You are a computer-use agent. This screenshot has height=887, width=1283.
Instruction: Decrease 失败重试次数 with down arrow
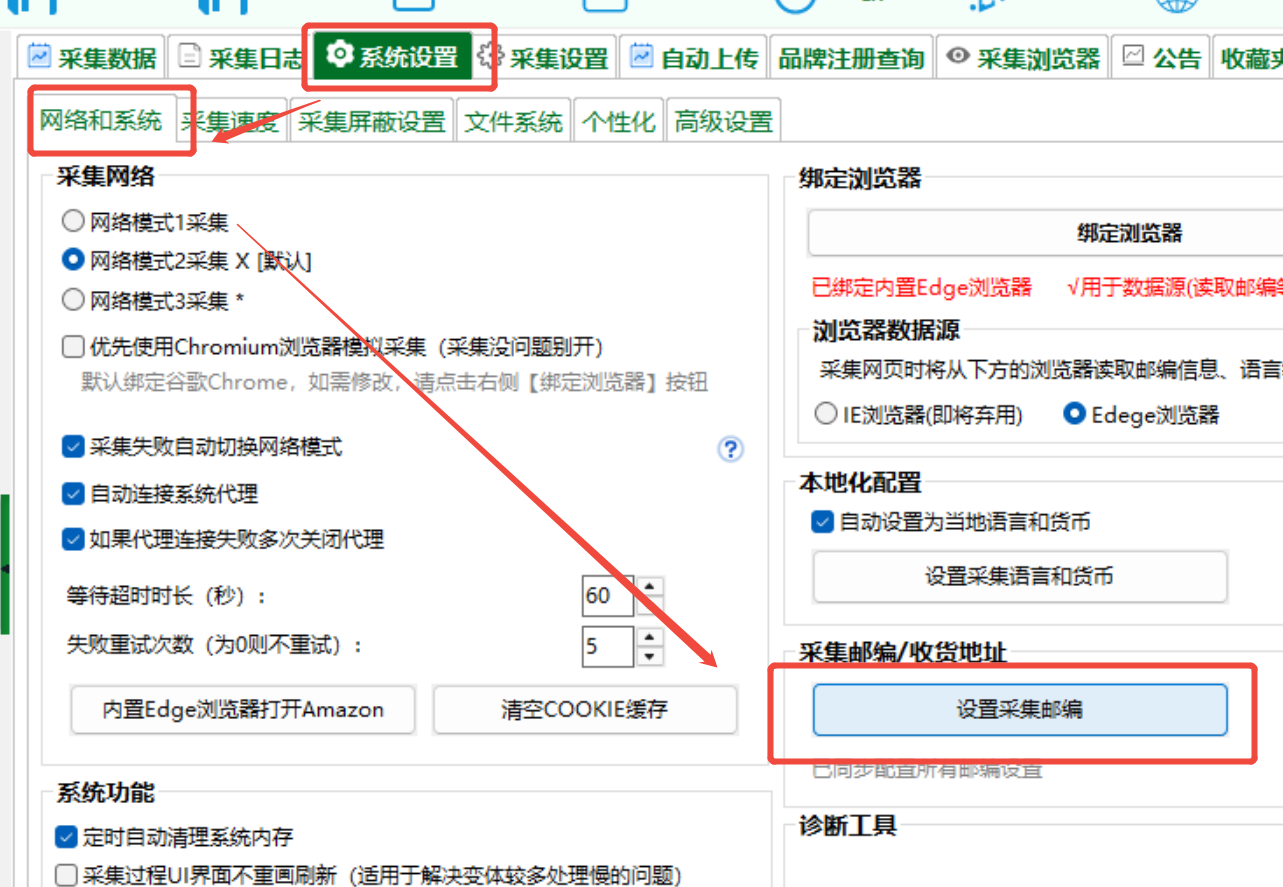click(650, 656)
